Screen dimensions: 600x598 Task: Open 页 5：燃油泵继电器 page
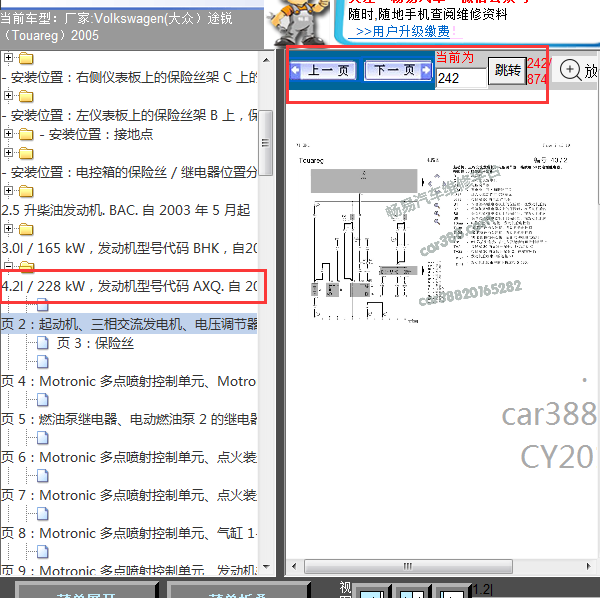[129, 419]
